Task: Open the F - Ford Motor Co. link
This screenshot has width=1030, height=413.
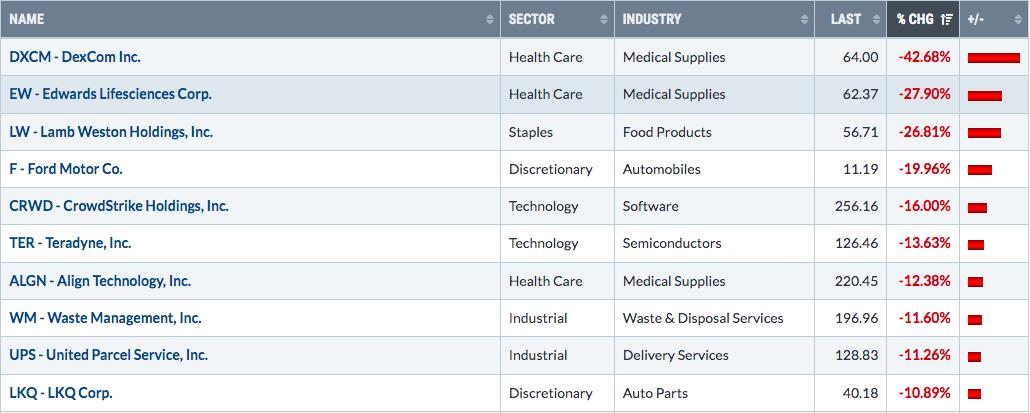Action: (x=66, y=169)
